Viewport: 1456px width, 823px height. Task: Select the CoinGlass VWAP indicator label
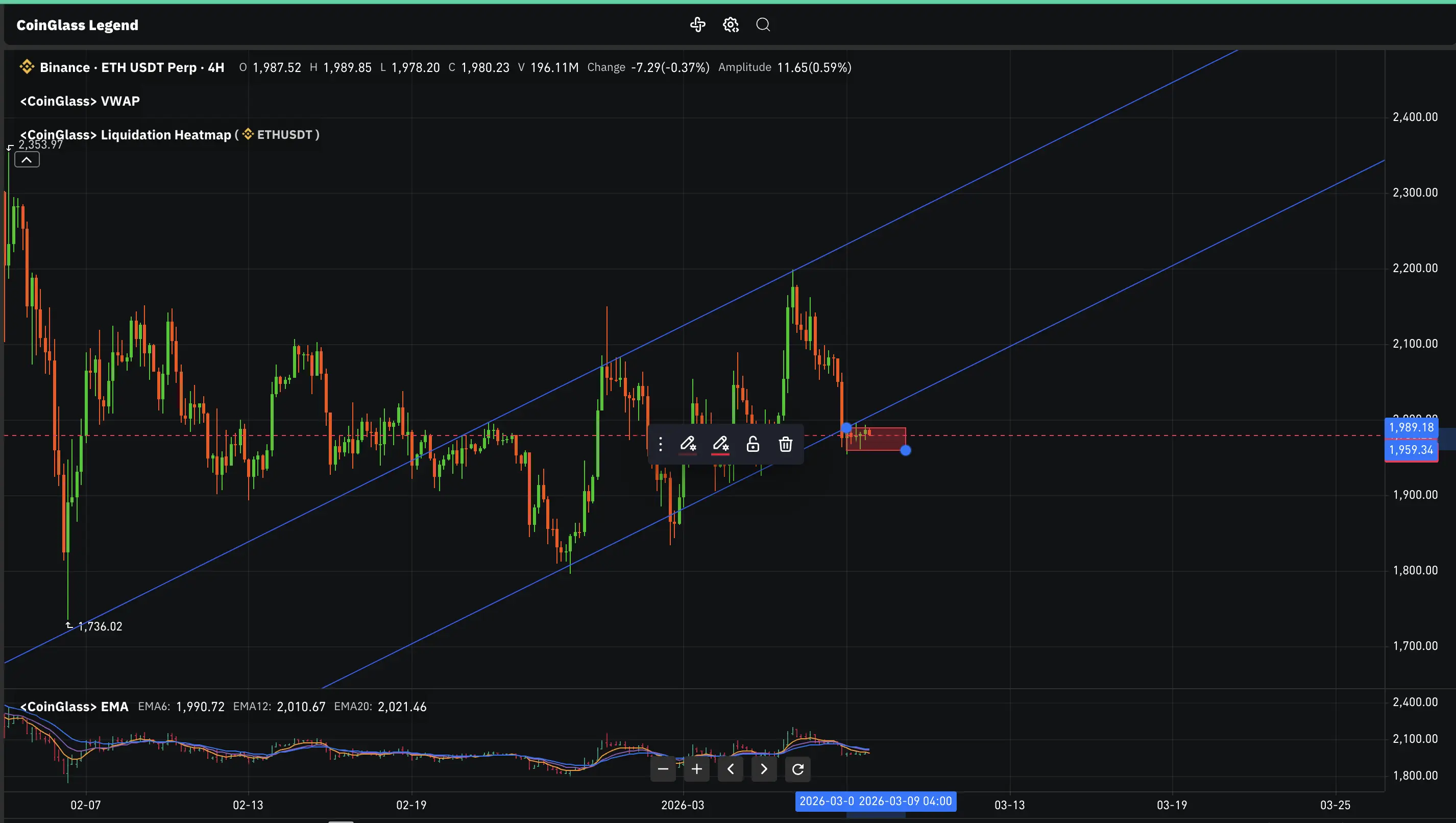coord(80,101)
